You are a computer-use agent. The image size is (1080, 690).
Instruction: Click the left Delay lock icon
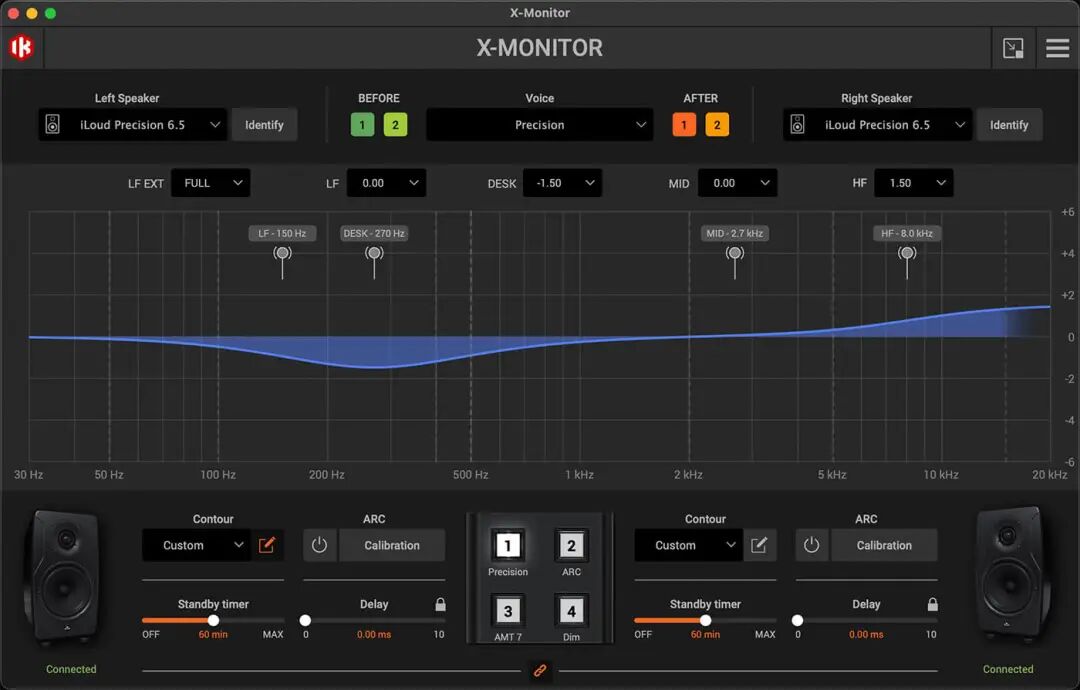(440, 605)
